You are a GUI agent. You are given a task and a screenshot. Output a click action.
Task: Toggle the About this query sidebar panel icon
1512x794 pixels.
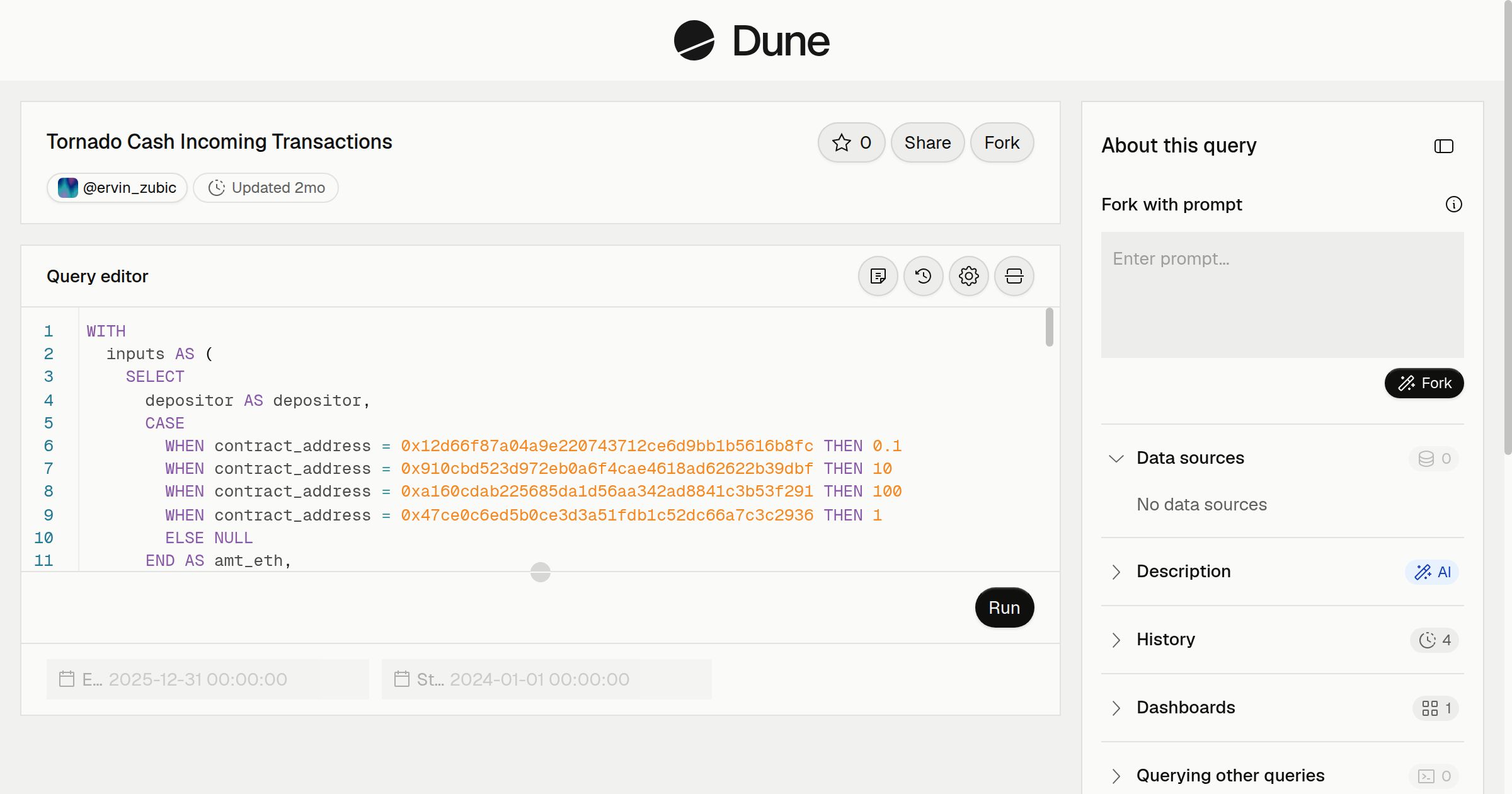point(1444,146)
